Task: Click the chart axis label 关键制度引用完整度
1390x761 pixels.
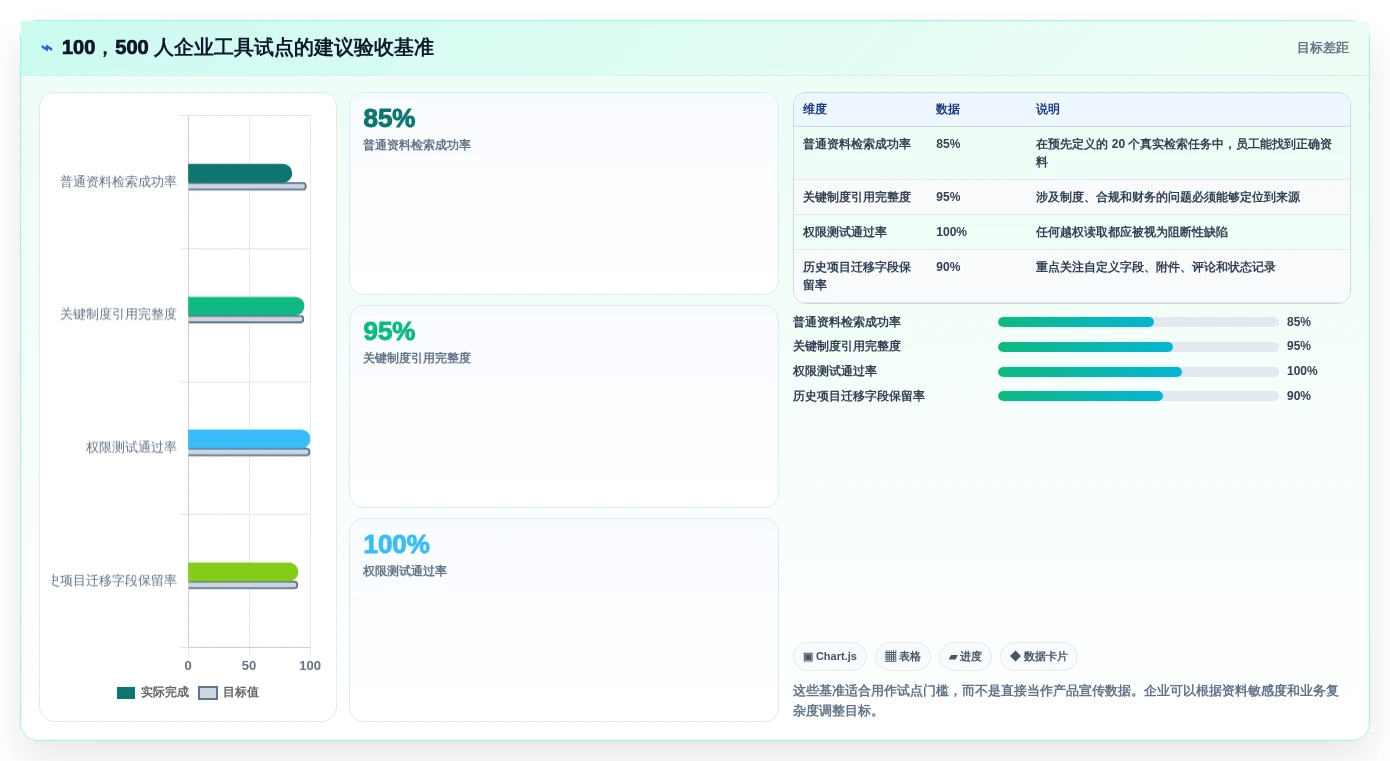Action: (x=118, y=314)
